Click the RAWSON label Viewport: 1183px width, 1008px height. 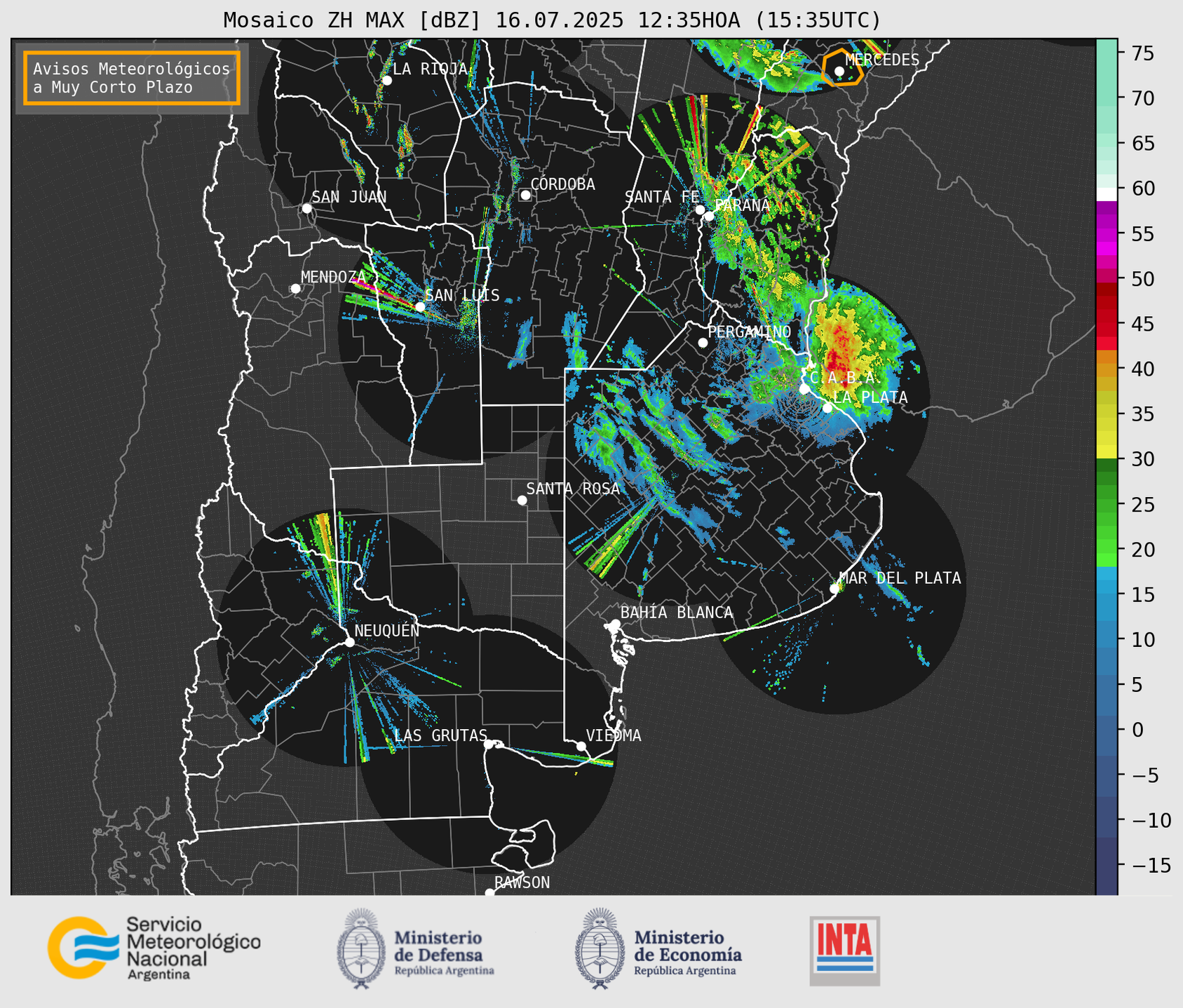(522, 883)
